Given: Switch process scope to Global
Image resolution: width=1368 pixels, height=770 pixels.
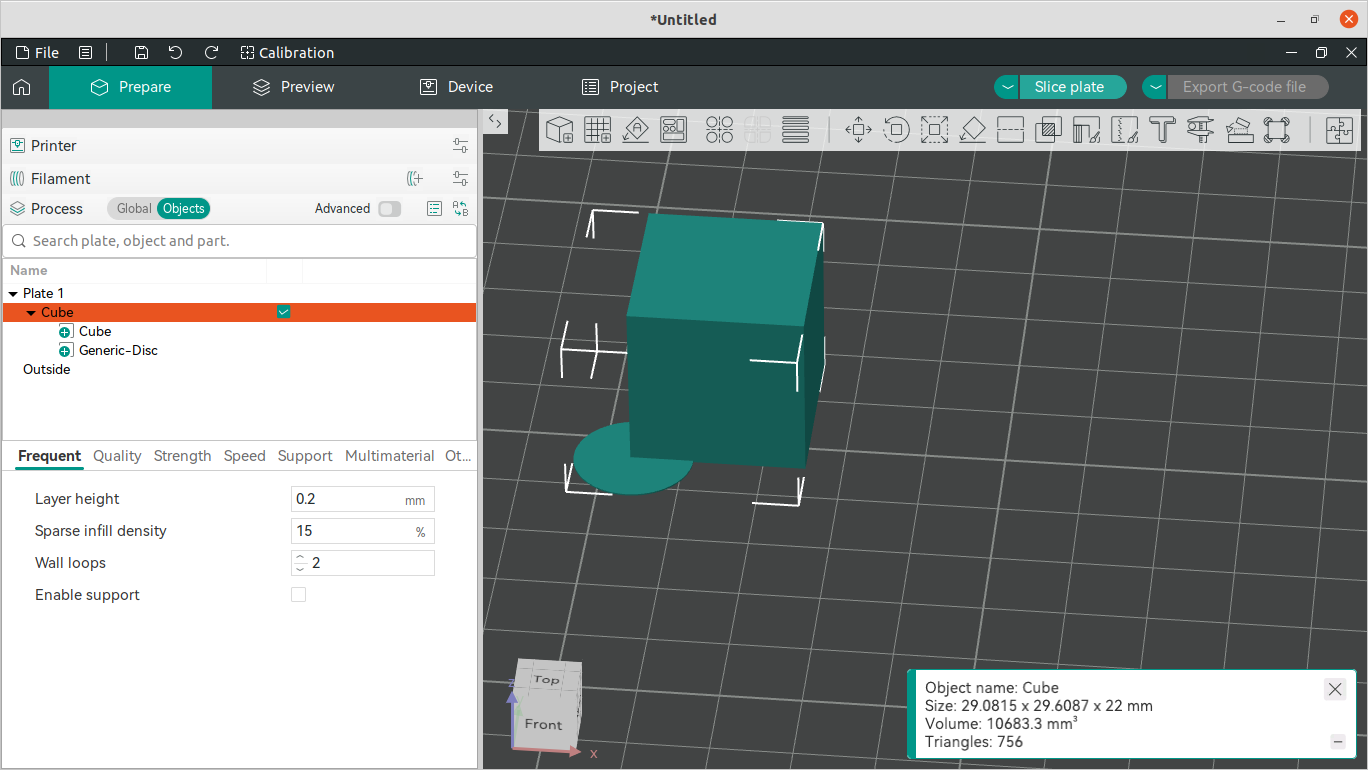Looking at the screenshot, I should point(133,209).
